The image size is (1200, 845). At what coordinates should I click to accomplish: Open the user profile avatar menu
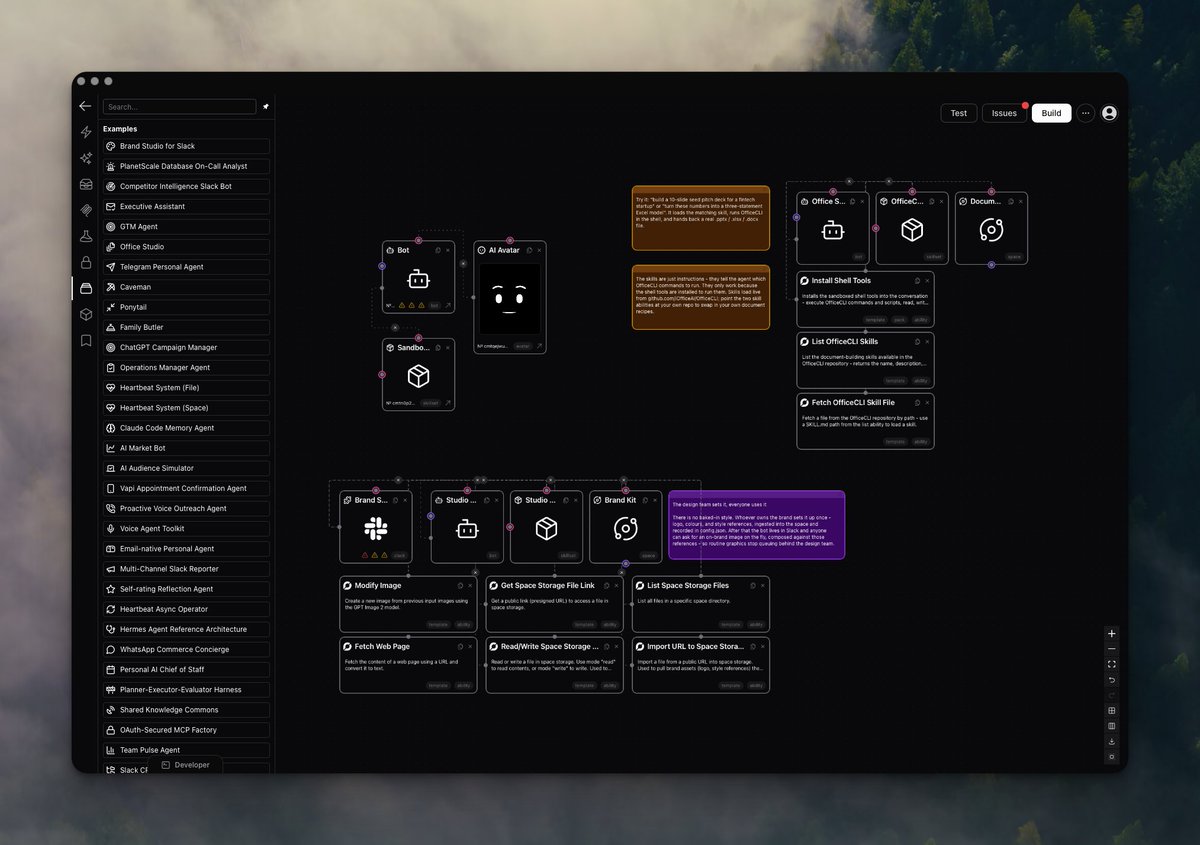pos(1109,113)
